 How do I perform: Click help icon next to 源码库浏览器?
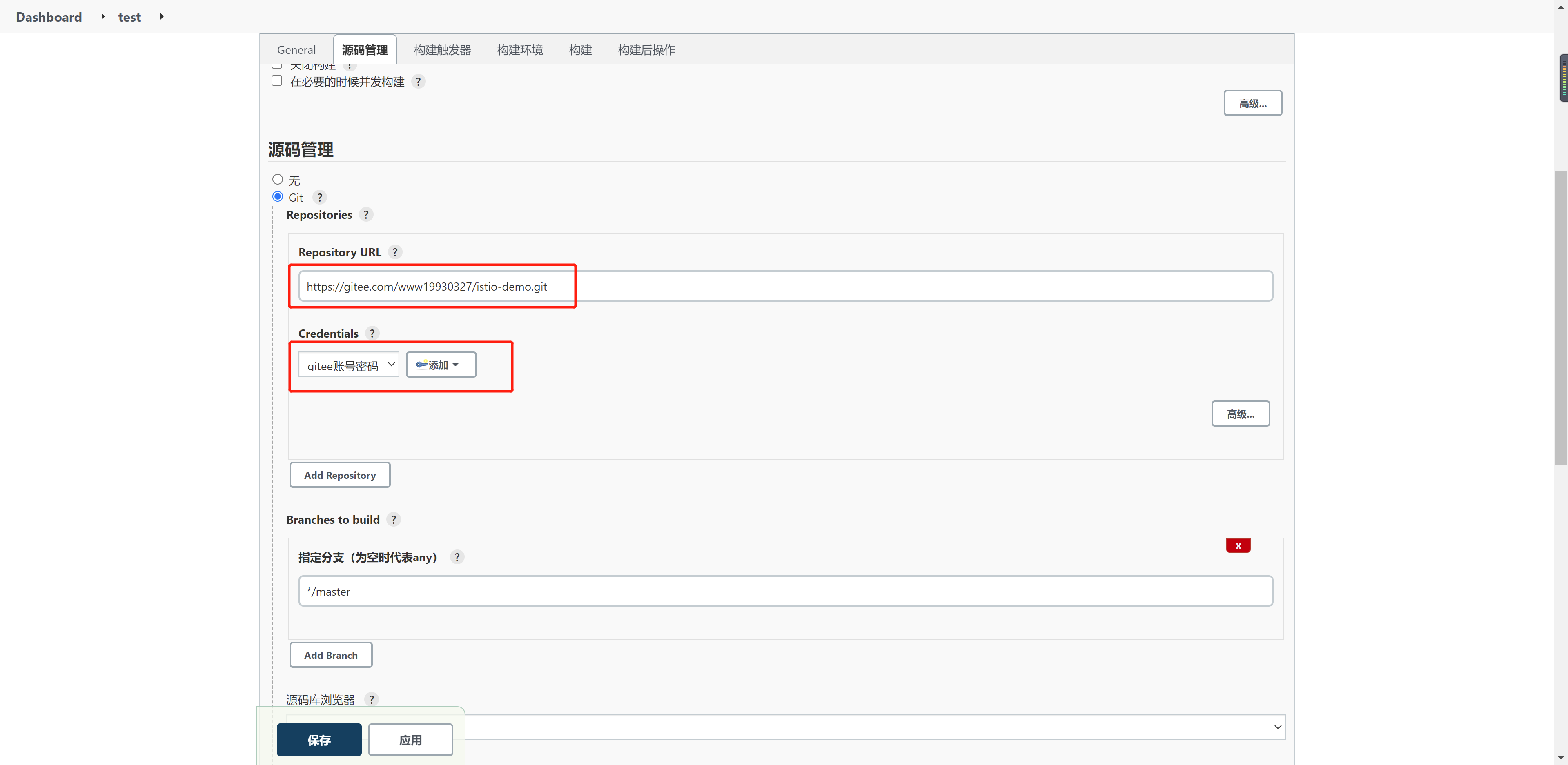click(x=371, y=699)
